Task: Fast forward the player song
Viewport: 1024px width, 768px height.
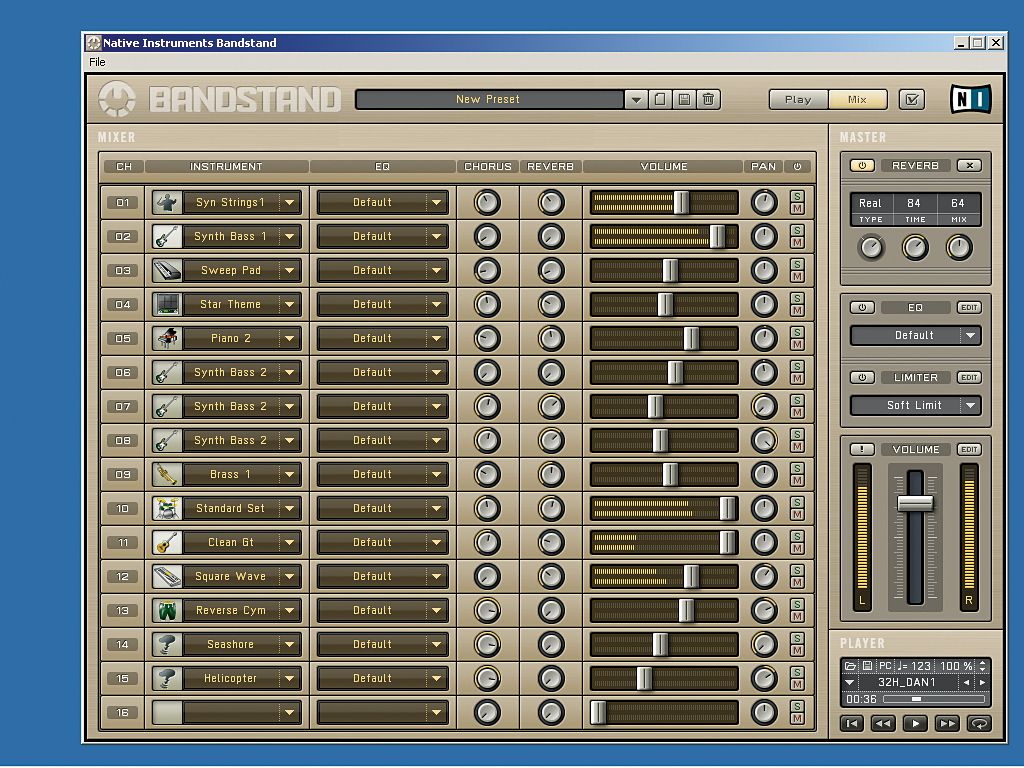Action: pyautogui.click(x=948, y=723)
